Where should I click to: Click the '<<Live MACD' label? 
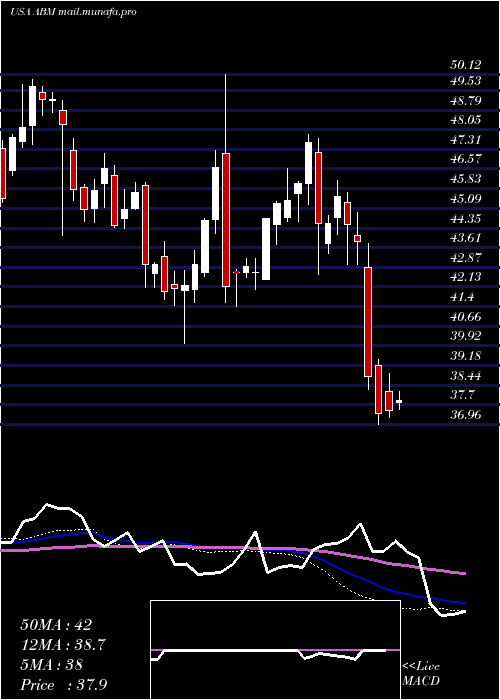point(421,674)
